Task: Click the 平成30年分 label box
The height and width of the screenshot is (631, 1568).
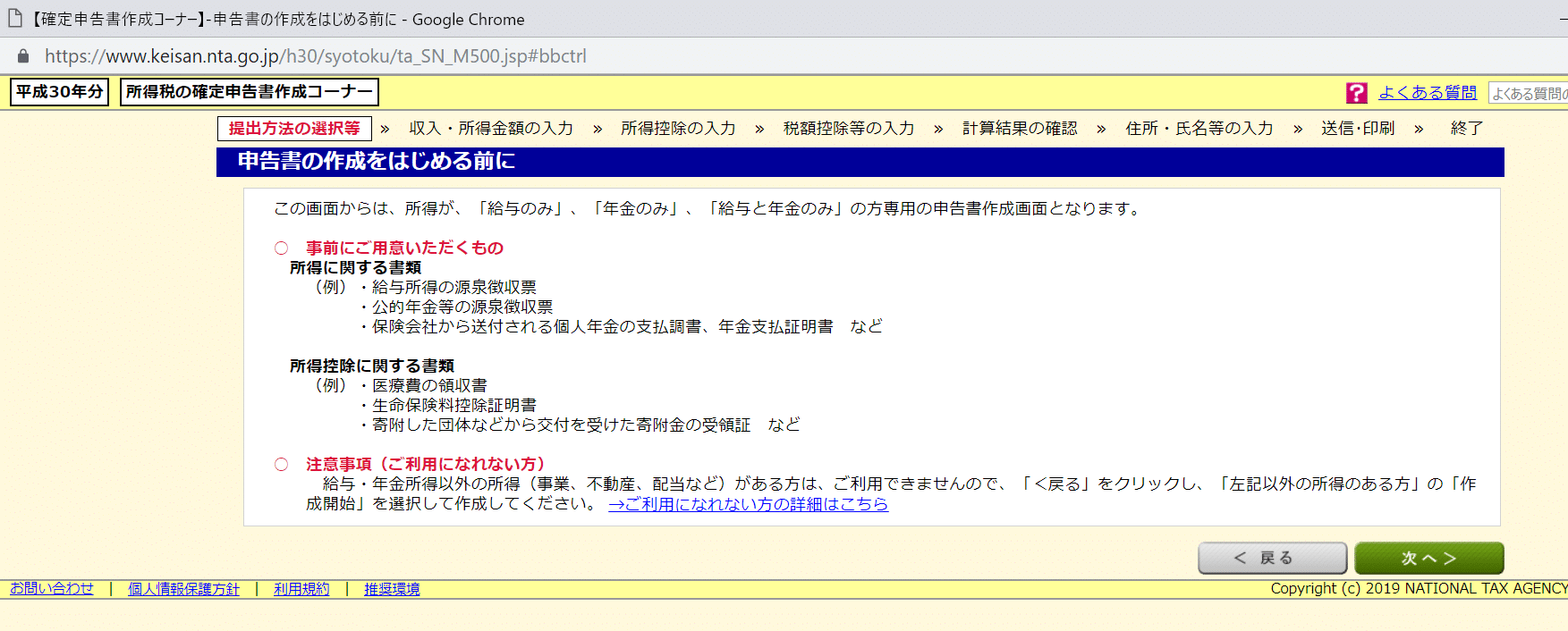Action: 59,92
